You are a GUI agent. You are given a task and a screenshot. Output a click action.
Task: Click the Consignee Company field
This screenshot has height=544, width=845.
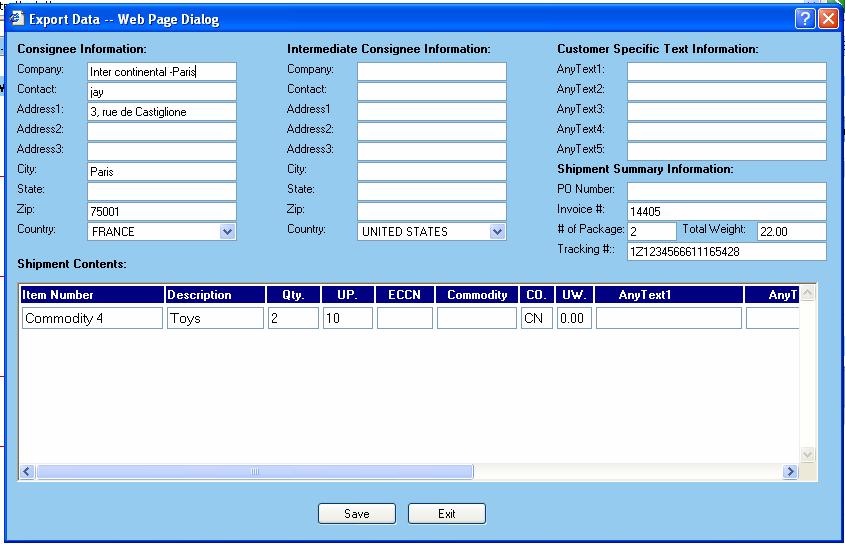point(162,71)
